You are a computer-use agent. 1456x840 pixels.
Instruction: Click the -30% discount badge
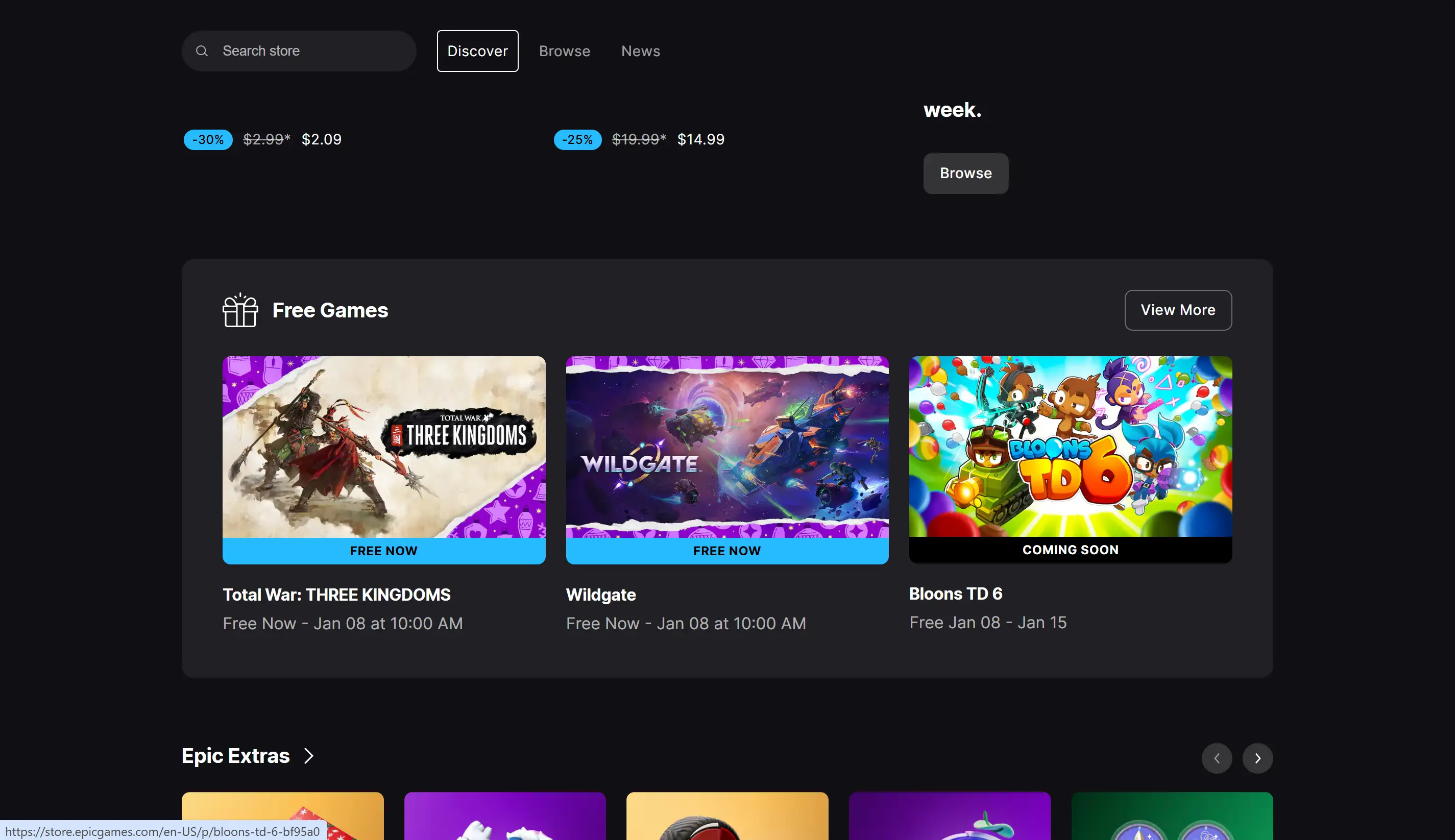point(208,140)
